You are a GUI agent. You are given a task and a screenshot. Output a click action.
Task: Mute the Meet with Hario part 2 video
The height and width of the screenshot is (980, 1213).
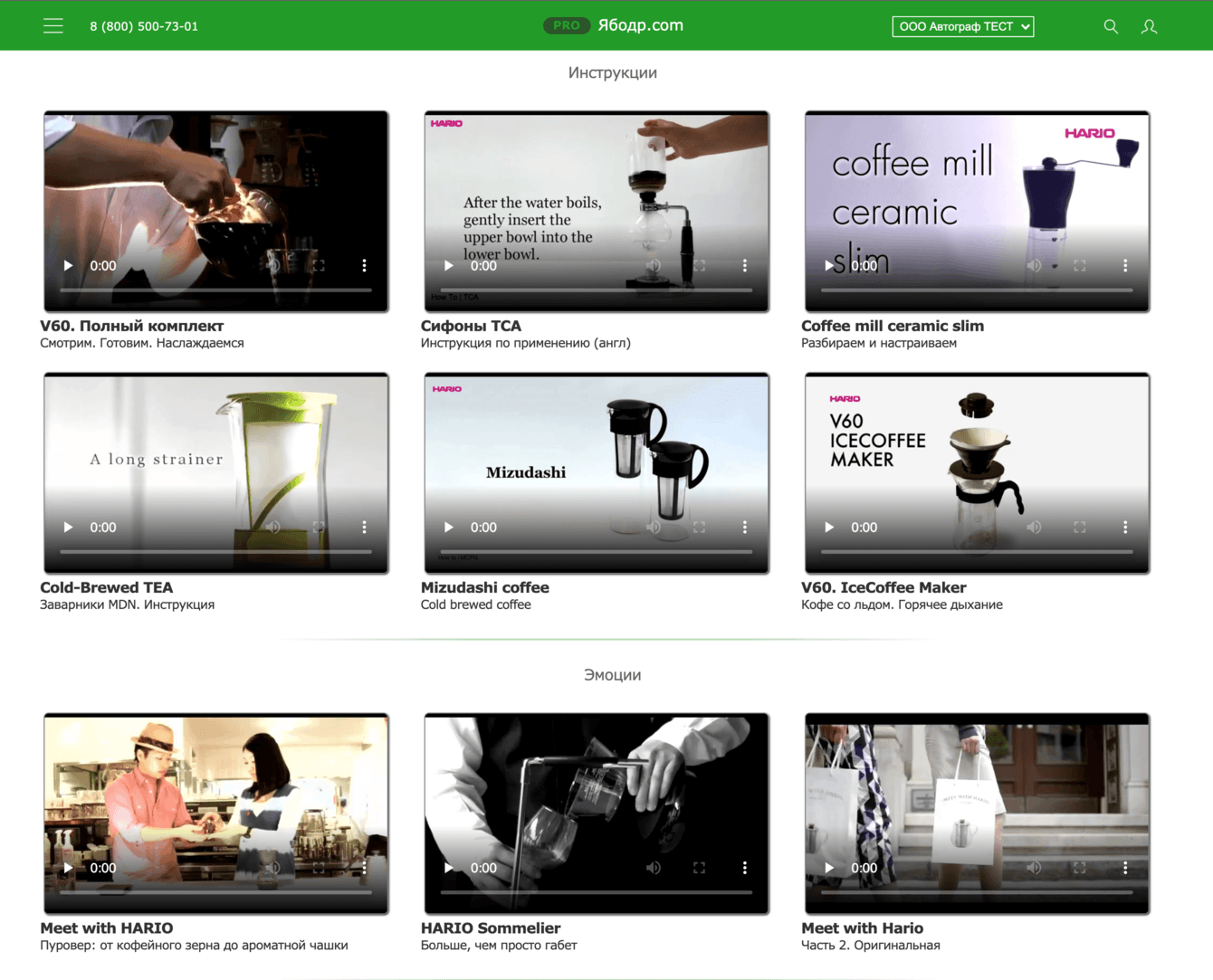click(x=1033, y=868)
